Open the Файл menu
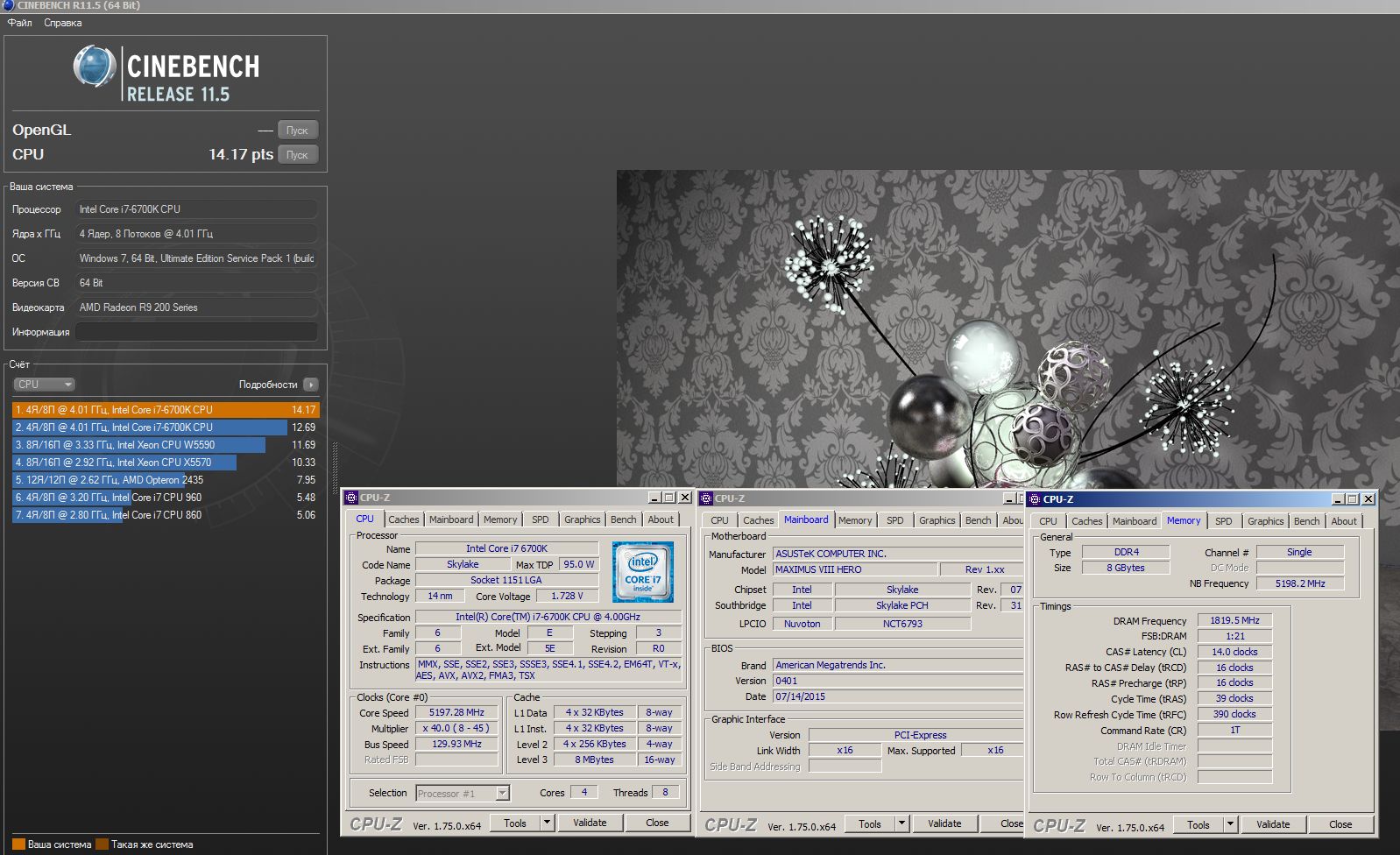 coord(19,23)
